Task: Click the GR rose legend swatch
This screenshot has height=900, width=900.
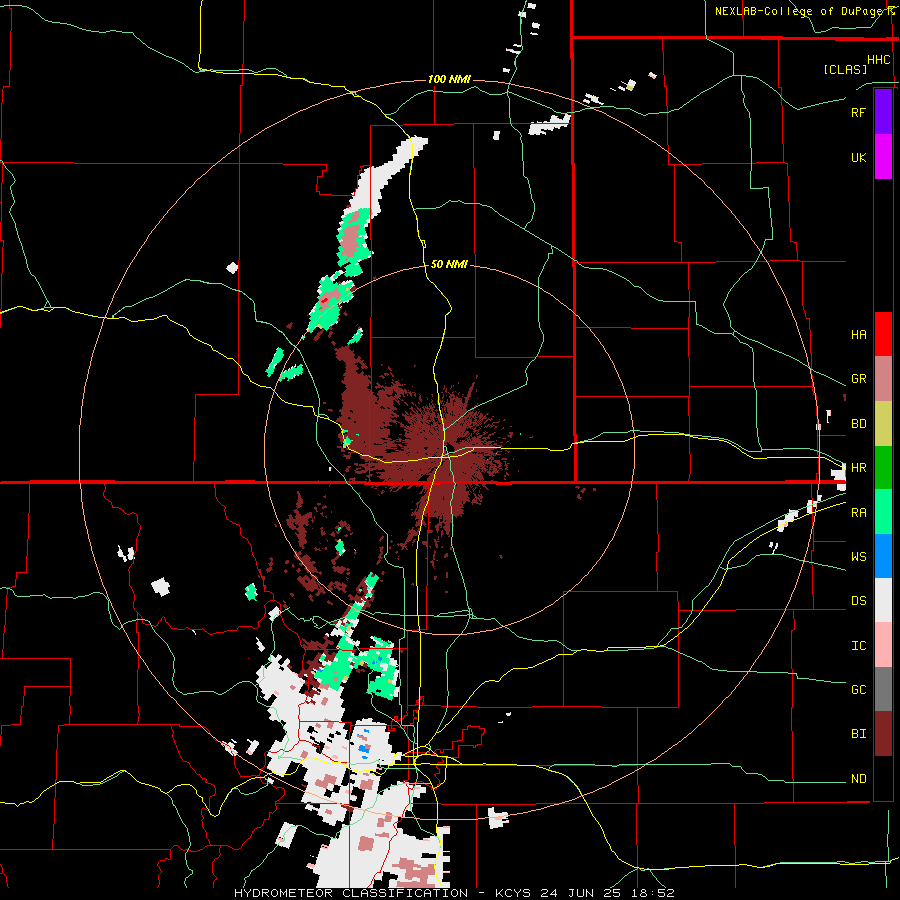Action: [x=883, y=379]
